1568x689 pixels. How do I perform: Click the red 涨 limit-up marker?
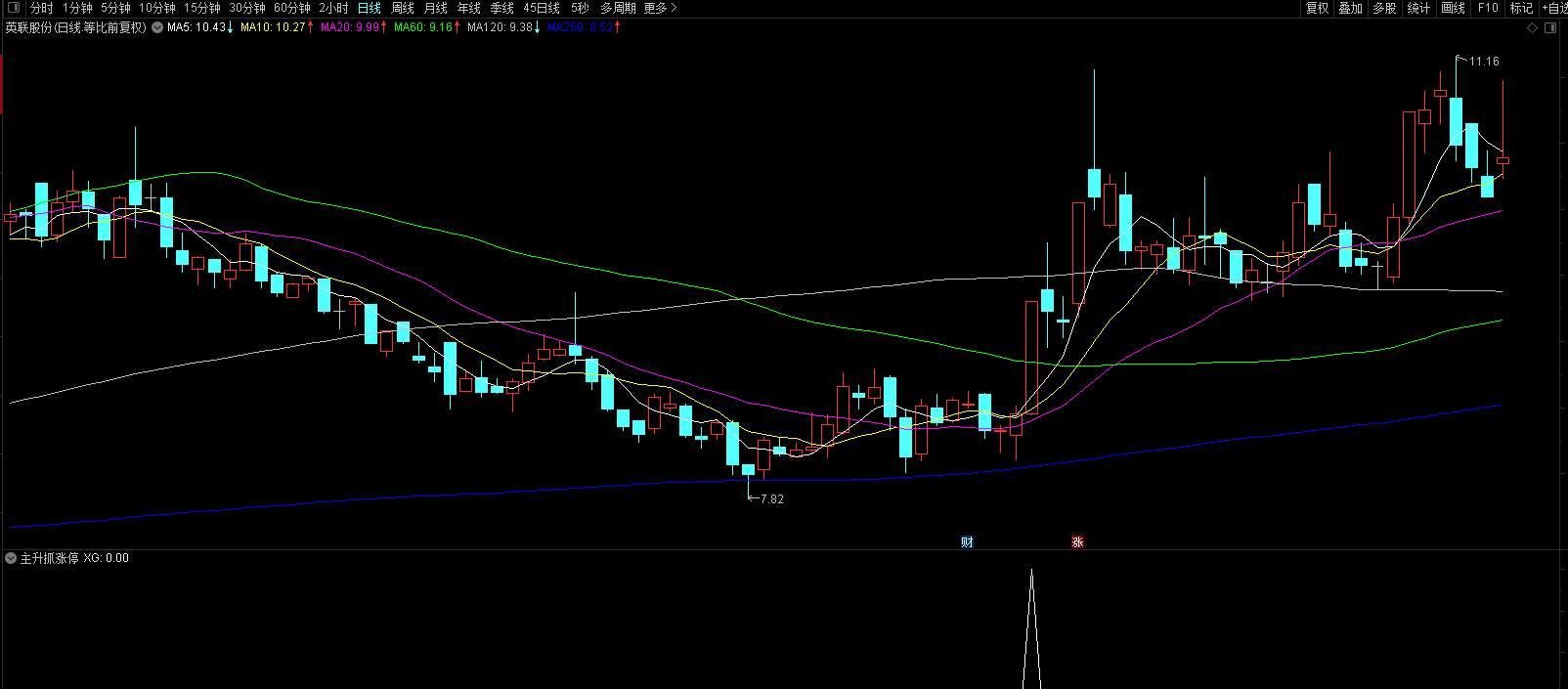(x=1077, y=542)
